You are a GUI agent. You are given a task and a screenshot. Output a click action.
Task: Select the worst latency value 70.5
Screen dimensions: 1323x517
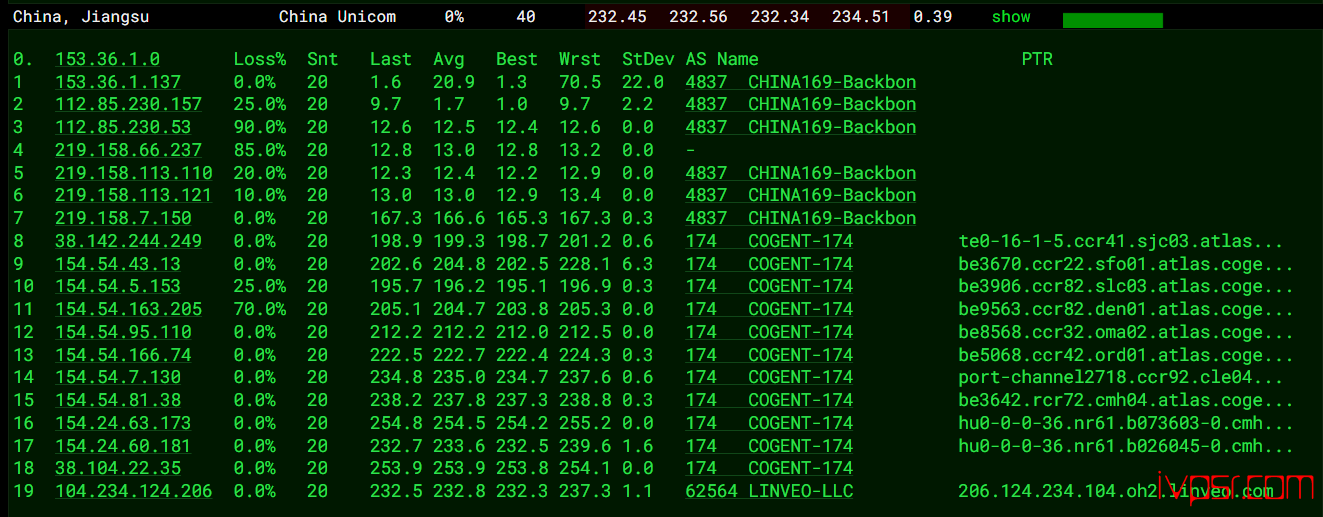tap(580, 82)
